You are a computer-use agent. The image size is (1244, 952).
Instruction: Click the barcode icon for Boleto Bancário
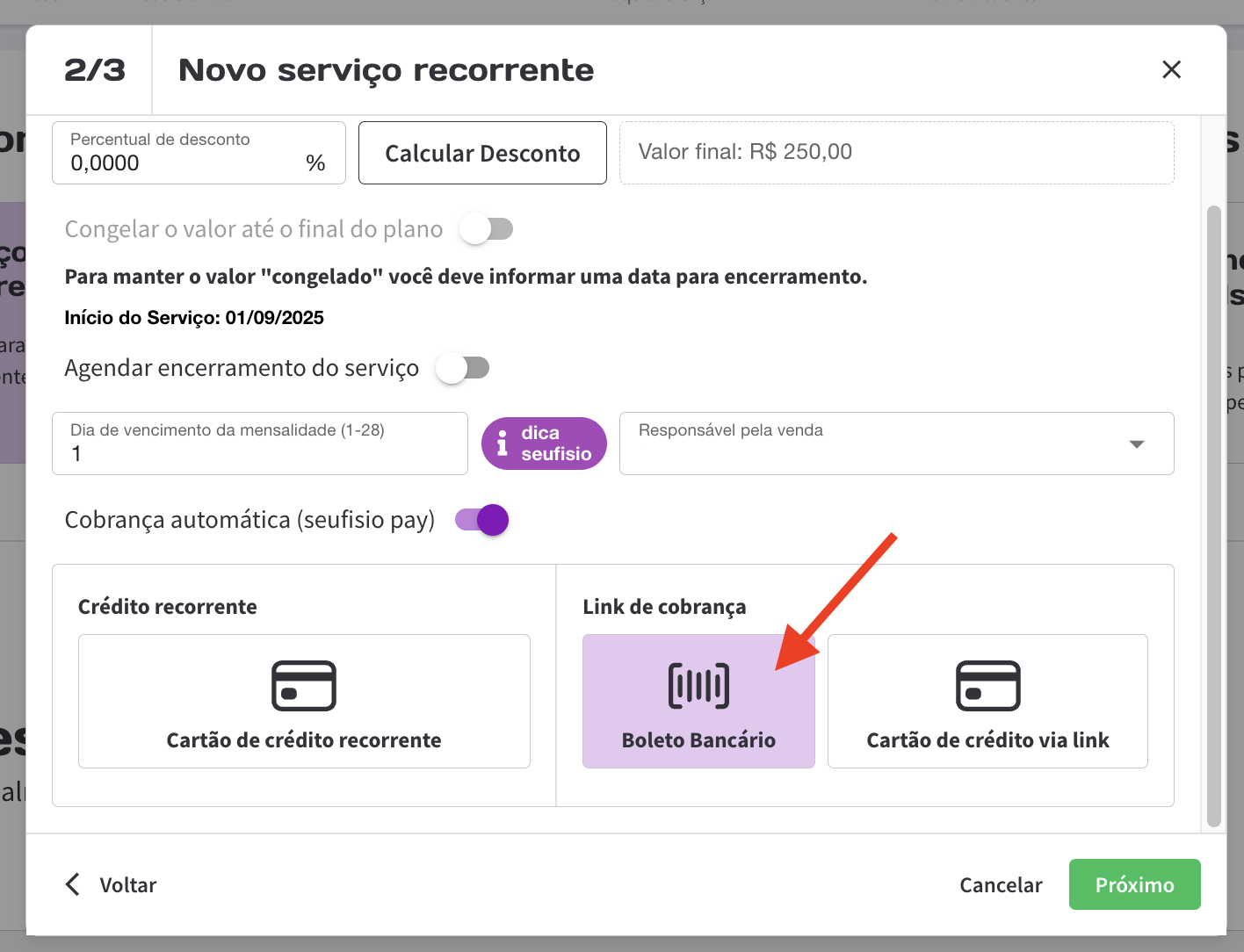coord(698,686)
